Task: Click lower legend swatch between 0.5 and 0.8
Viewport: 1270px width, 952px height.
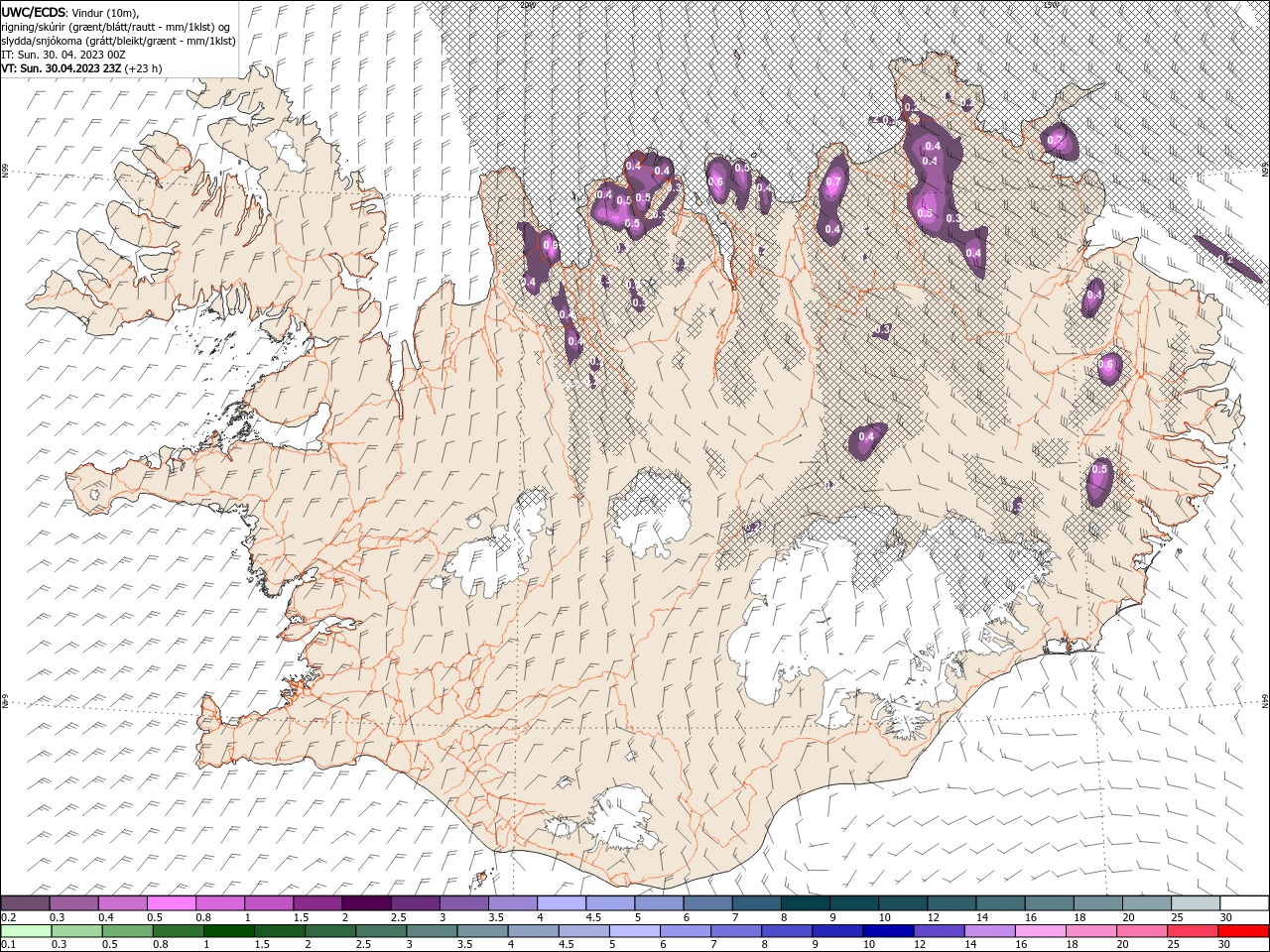Action: (x=128, y=931)
